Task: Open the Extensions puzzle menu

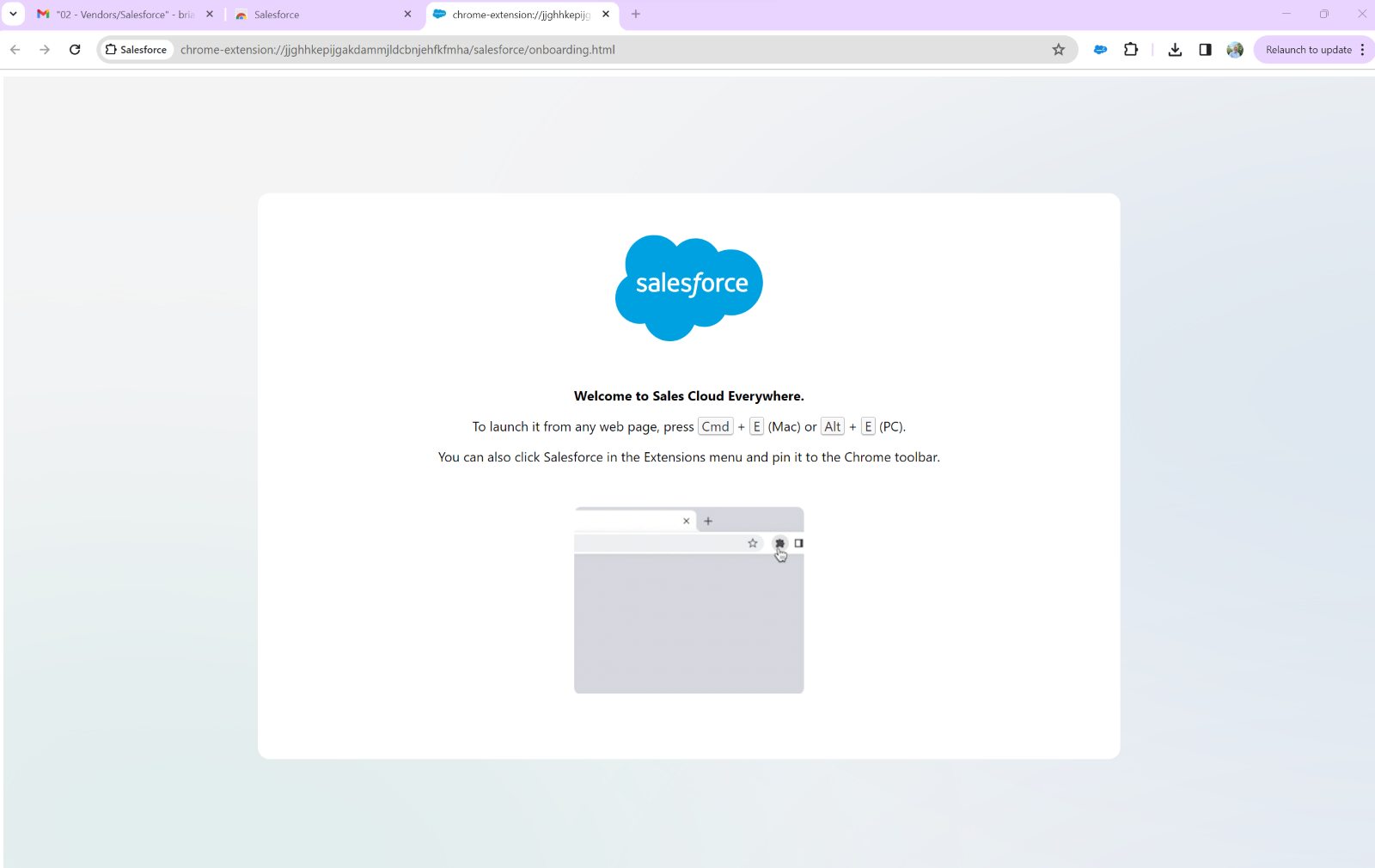Action: (x=1131, y=50)
